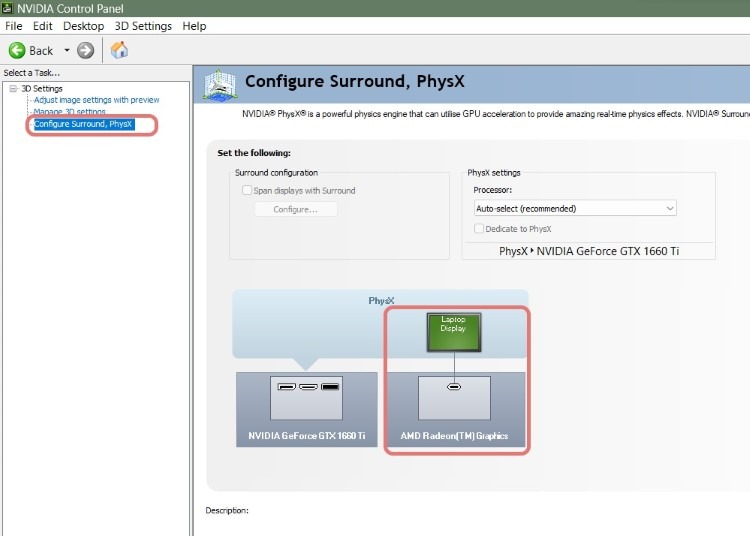Viewport: 750px width, 536px height.
Task: Open the Help menu
Action: pos(194,26)
